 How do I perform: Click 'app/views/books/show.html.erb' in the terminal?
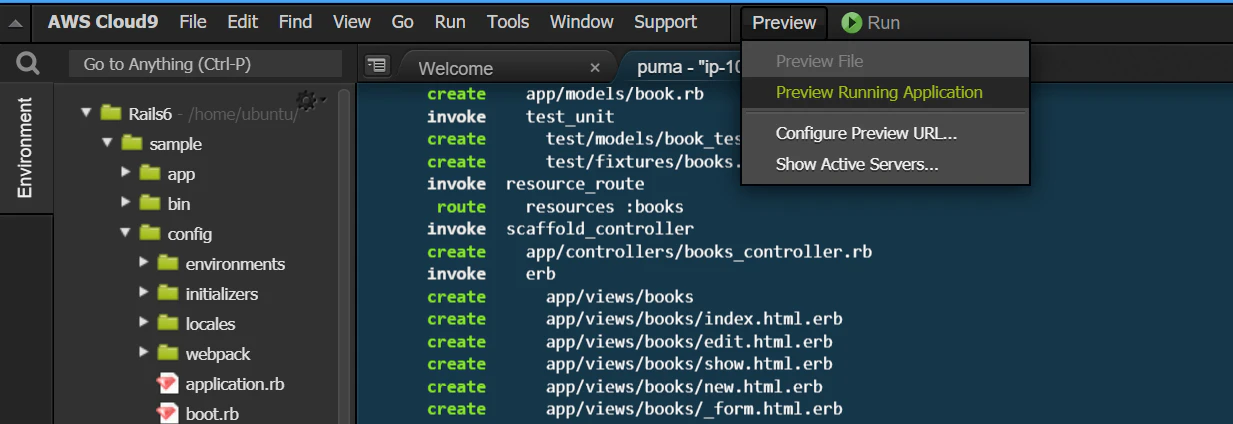point(689,364)
